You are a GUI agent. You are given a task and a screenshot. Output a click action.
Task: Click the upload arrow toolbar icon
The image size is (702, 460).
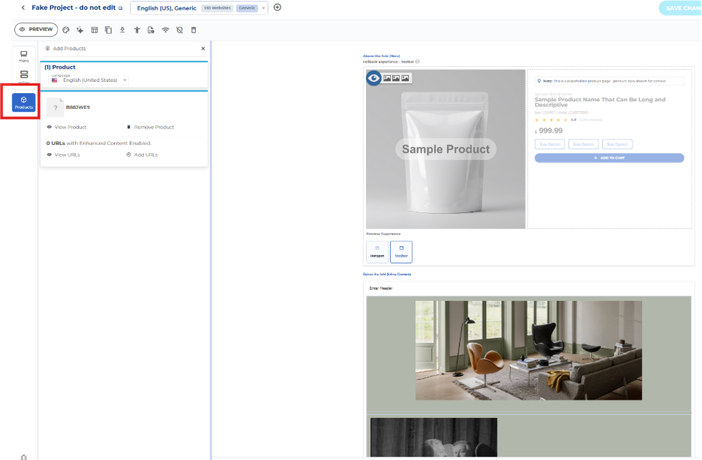pyautogui.click(x=122, y=30)
